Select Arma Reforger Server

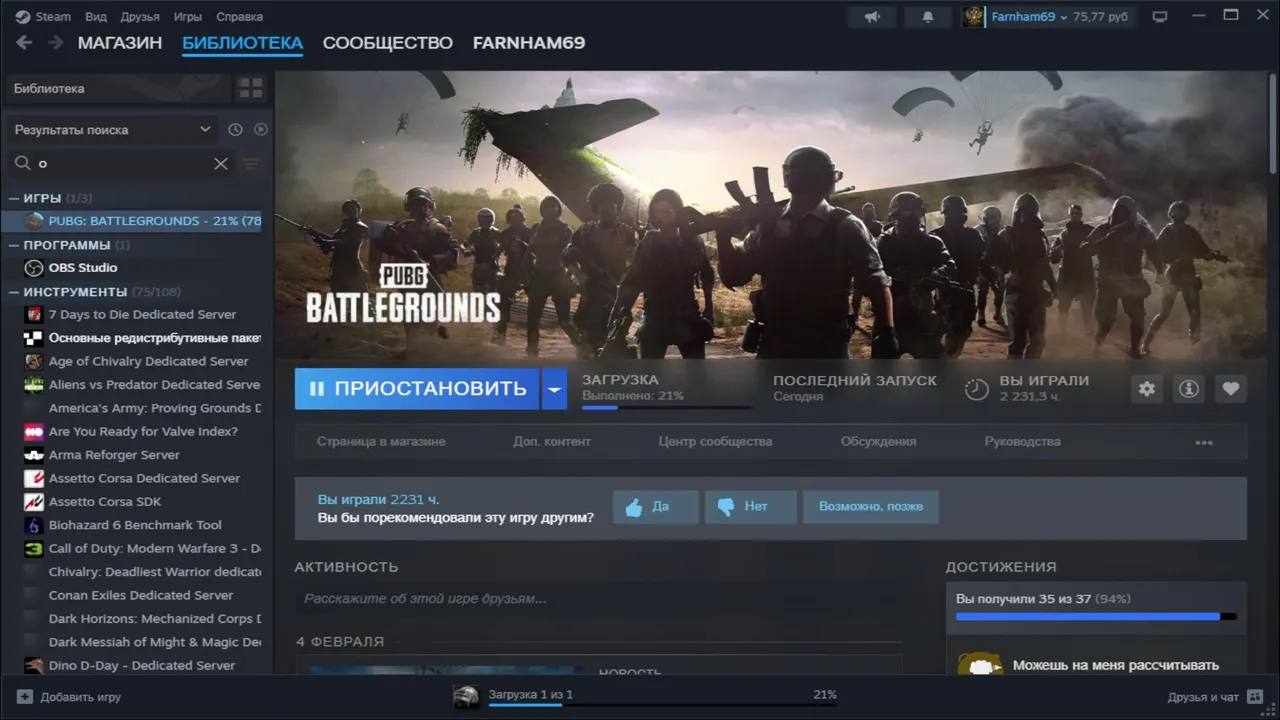(141, 455)
